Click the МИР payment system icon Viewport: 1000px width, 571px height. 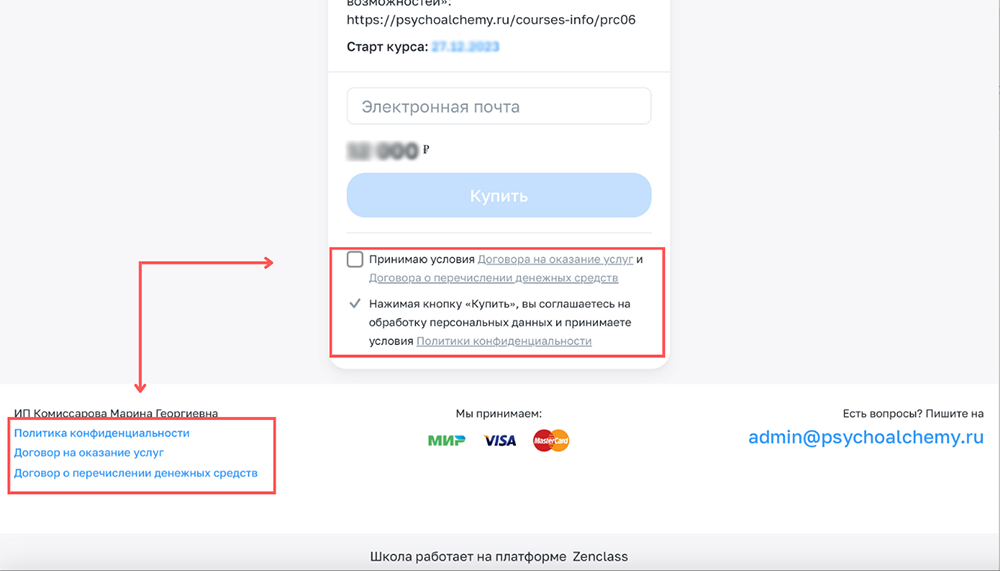[446, 440]
